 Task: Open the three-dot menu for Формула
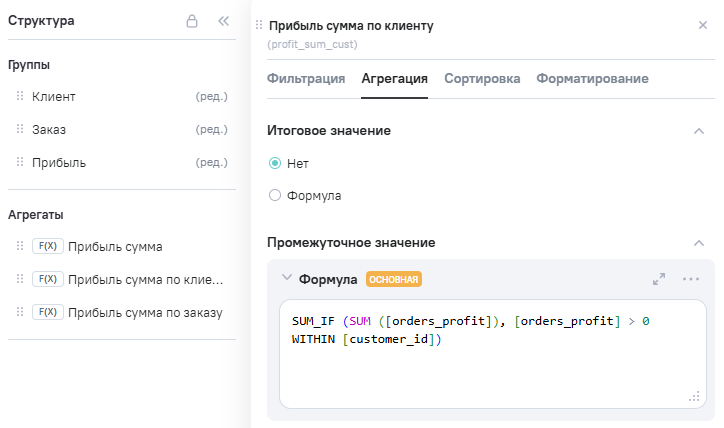(690, 279)
